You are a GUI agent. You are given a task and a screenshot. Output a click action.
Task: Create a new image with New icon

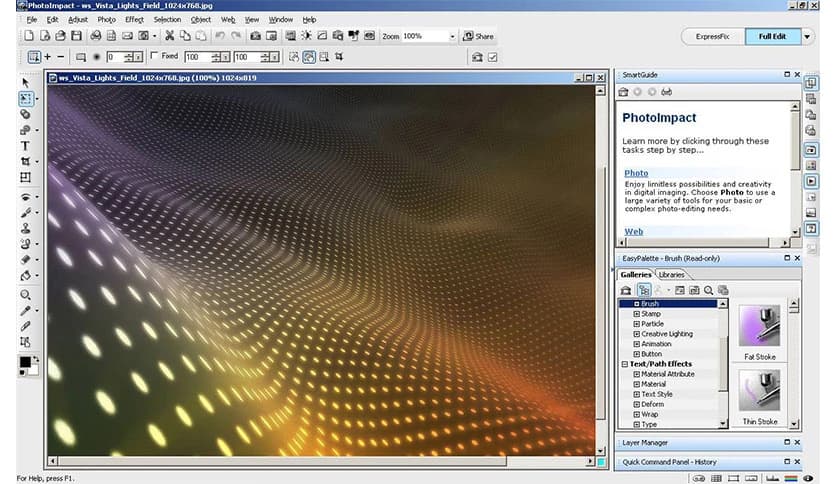click(29, 36)
